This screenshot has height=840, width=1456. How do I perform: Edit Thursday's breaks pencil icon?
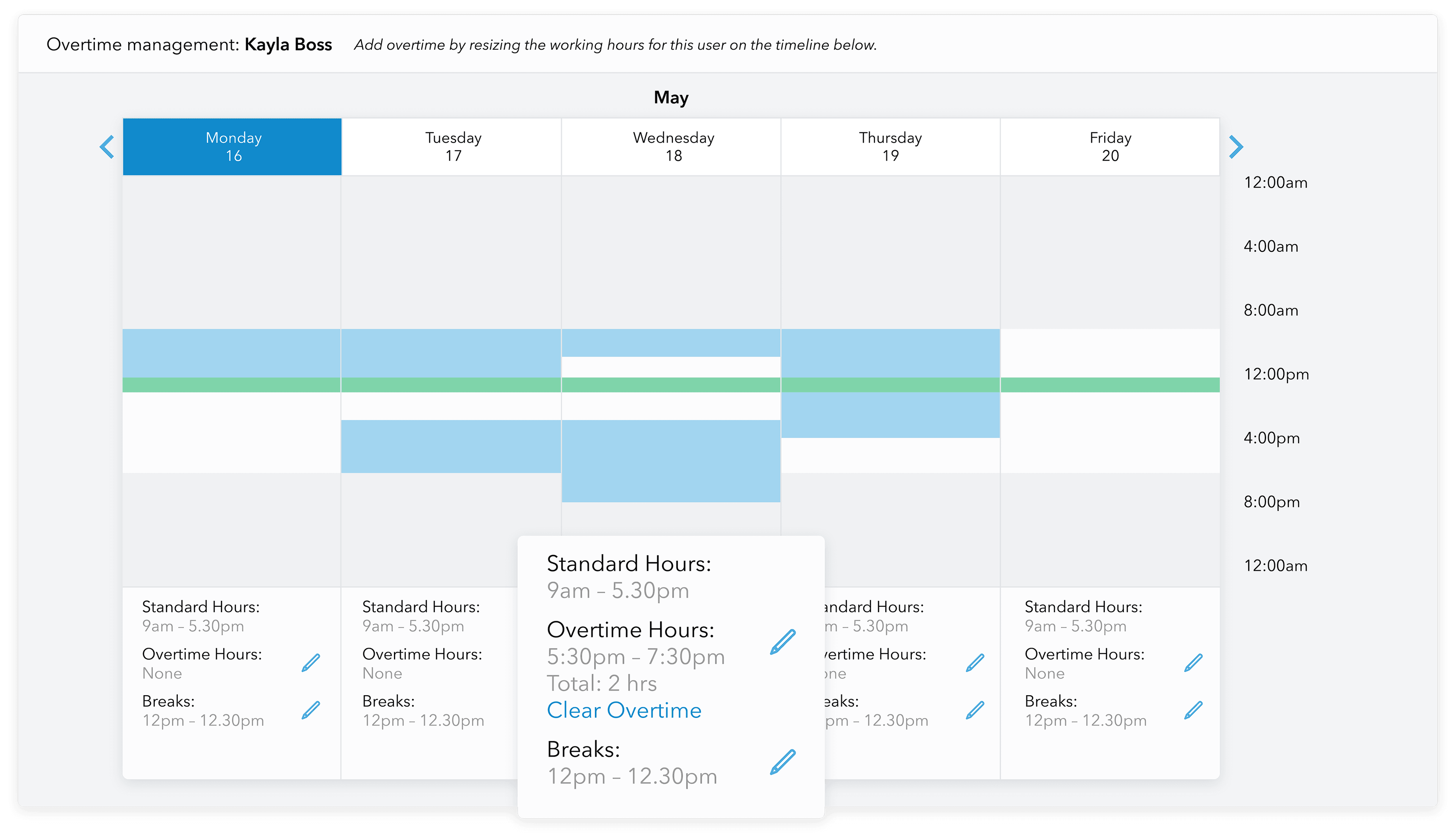tap(975, 710)
